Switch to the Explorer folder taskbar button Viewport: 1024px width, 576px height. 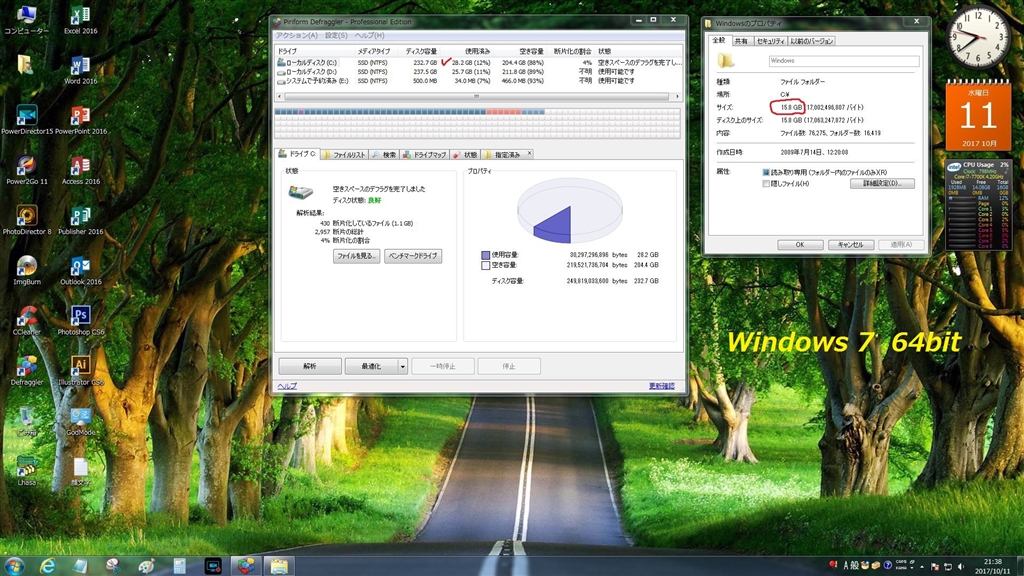279,566
